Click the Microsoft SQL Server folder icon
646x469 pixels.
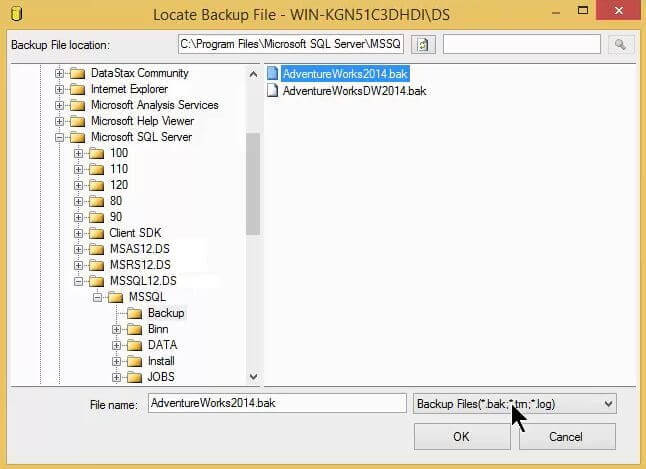click(x=77, y=137)
